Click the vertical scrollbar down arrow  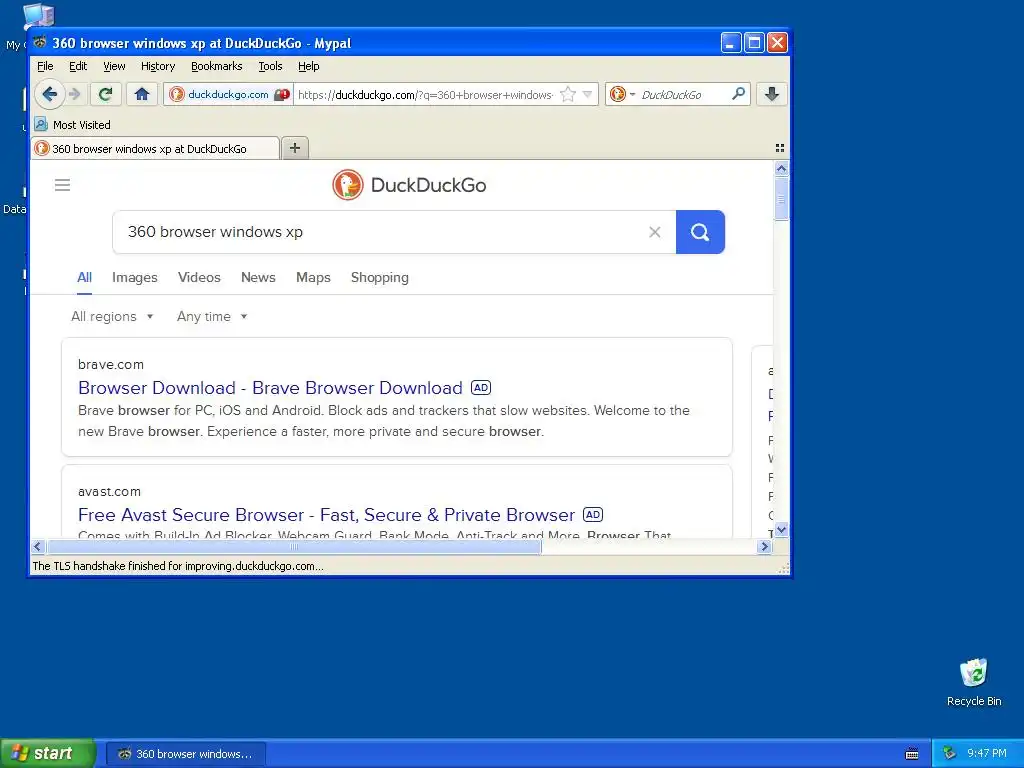point(781,530)
